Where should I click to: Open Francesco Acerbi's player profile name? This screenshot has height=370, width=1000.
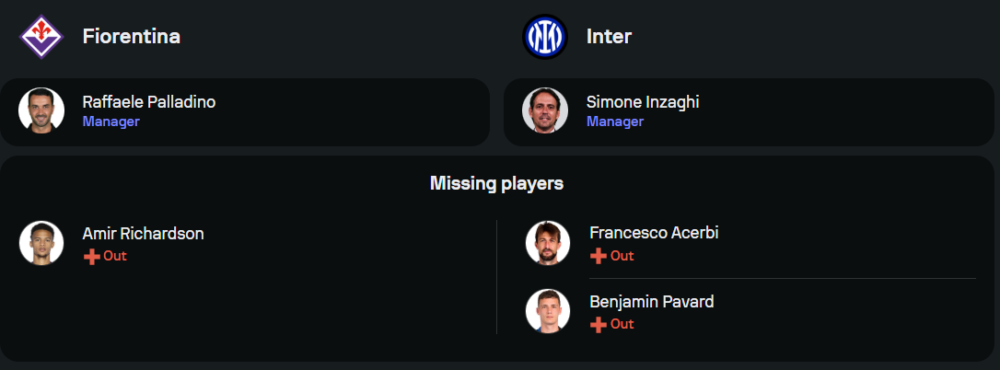tap(654, 233)
